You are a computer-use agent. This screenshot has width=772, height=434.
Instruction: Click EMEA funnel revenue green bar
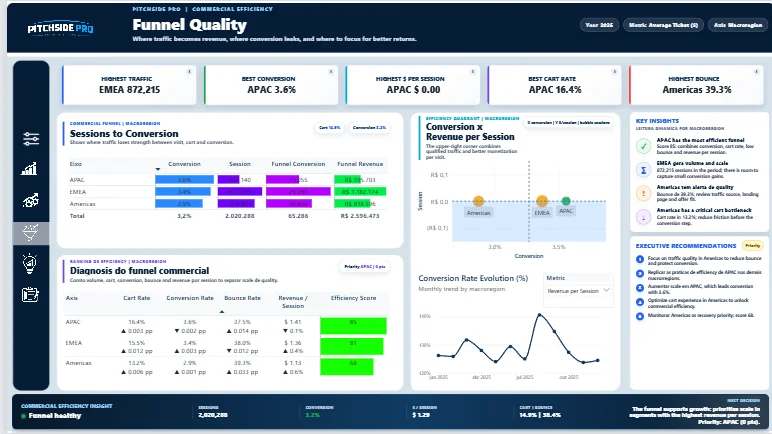[x=360, y=192]
